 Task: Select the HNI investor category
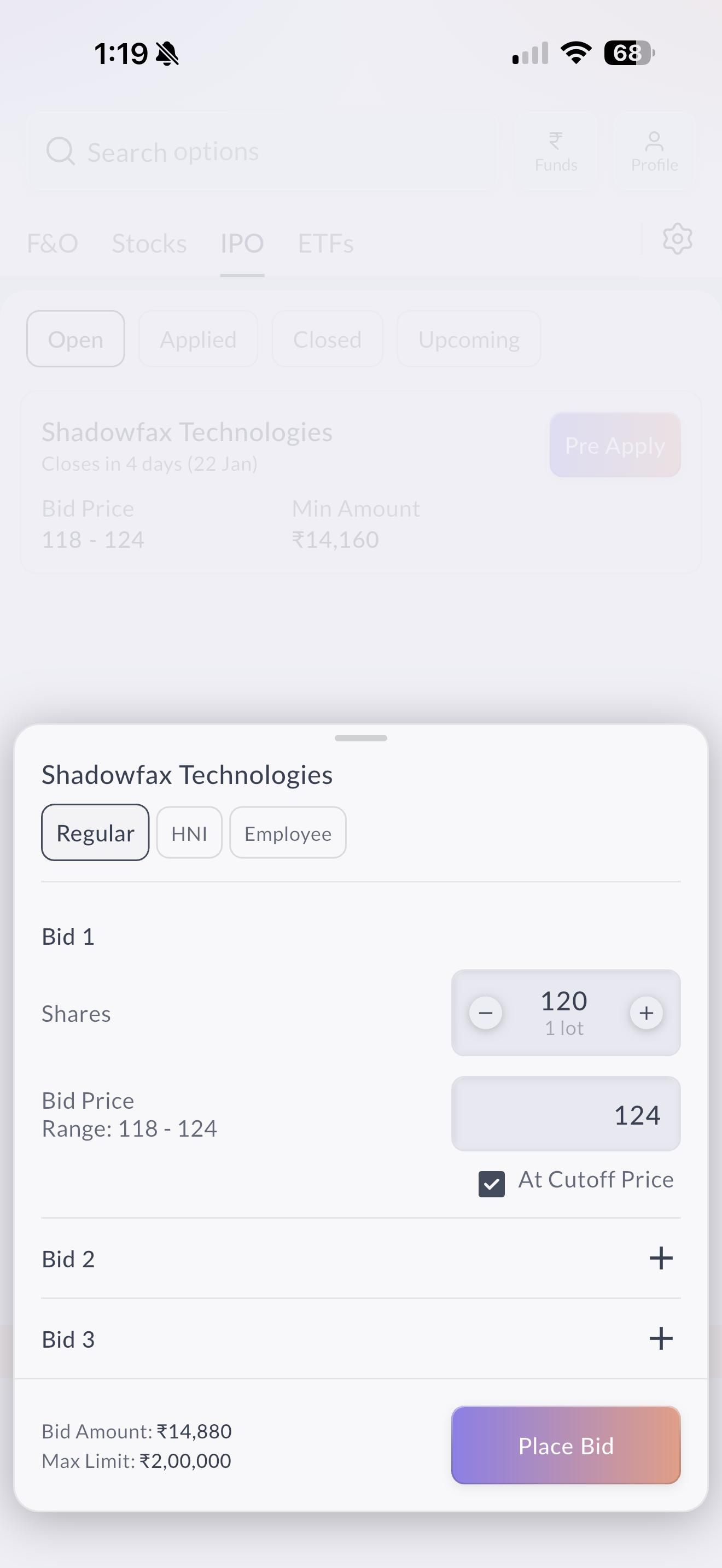pos(189,833)
